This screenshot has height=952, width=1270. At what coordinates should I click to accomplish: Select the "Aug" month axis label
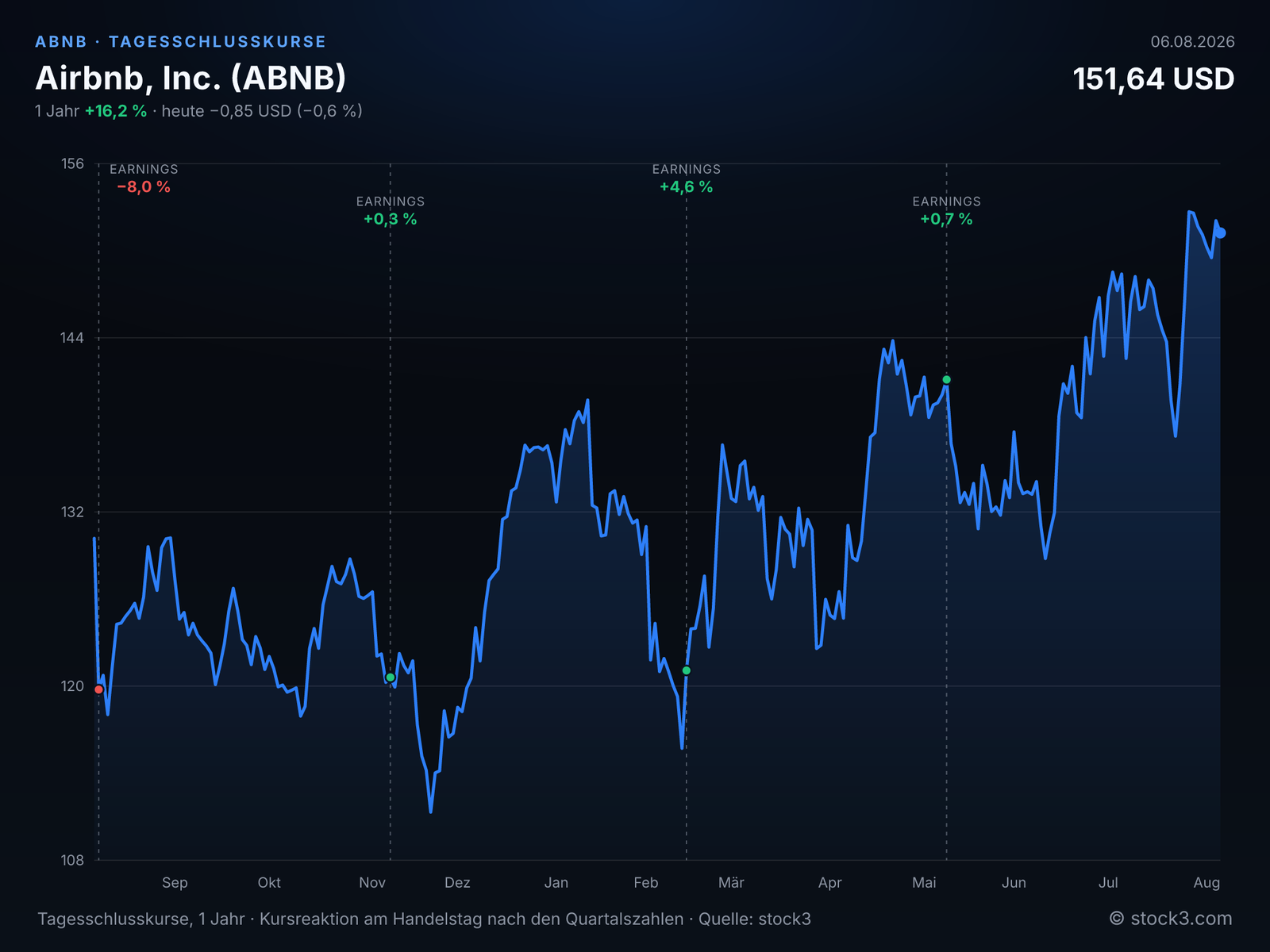(1206, 883)
